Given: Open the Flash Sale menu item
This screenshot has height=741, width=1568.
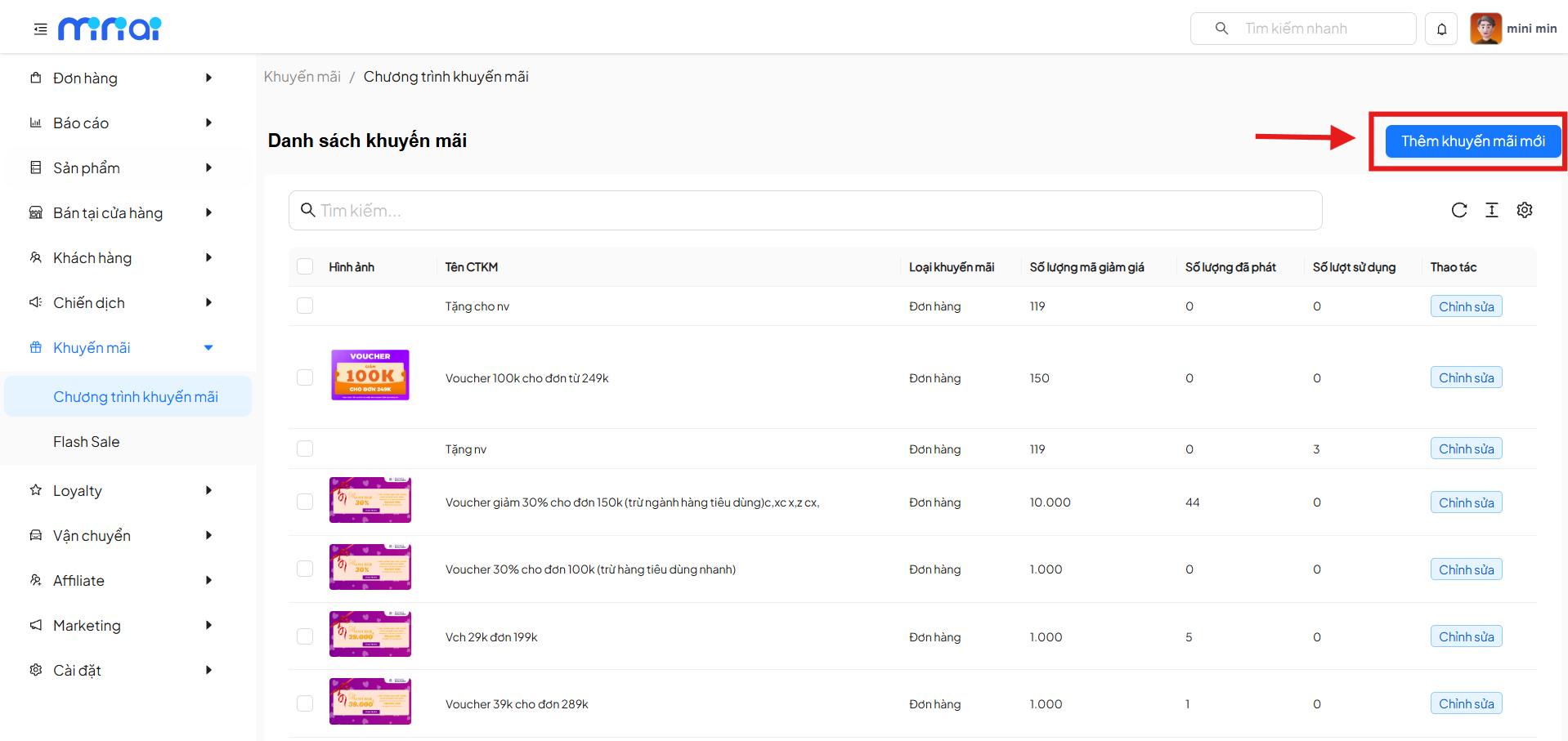Looking at the screenshot, I should (x=86, y=441).
